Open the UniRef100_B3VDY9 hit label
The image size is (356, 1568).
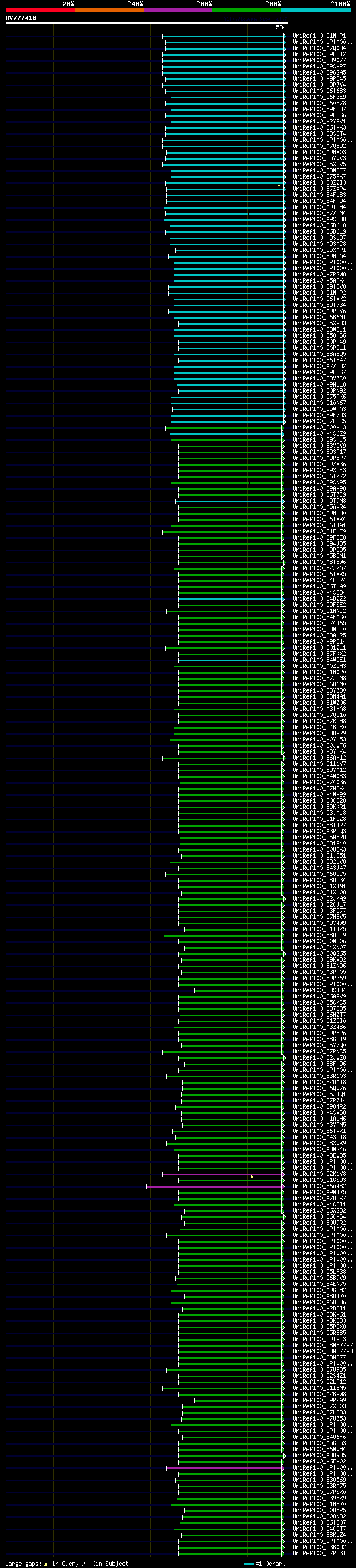(x=319, y=446)
